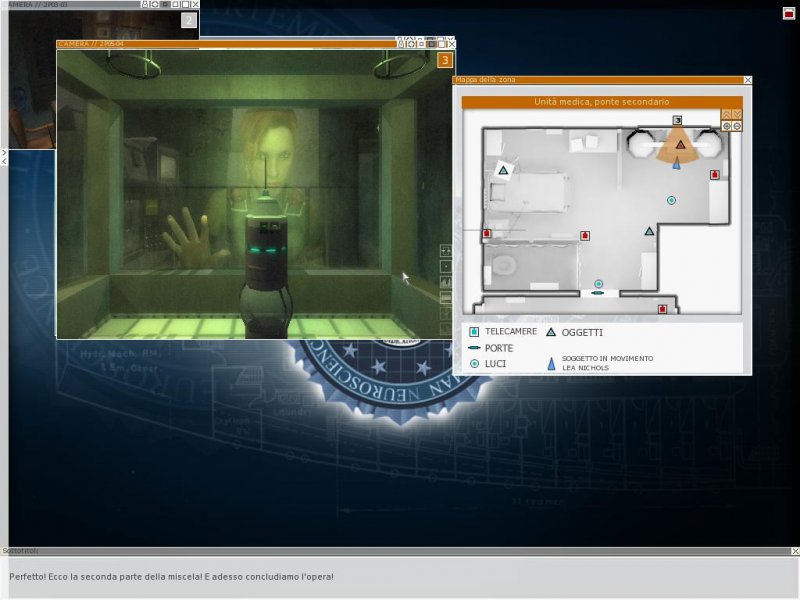
Task: Toggle the door marker at bottom of map
Action: point(598,293)
